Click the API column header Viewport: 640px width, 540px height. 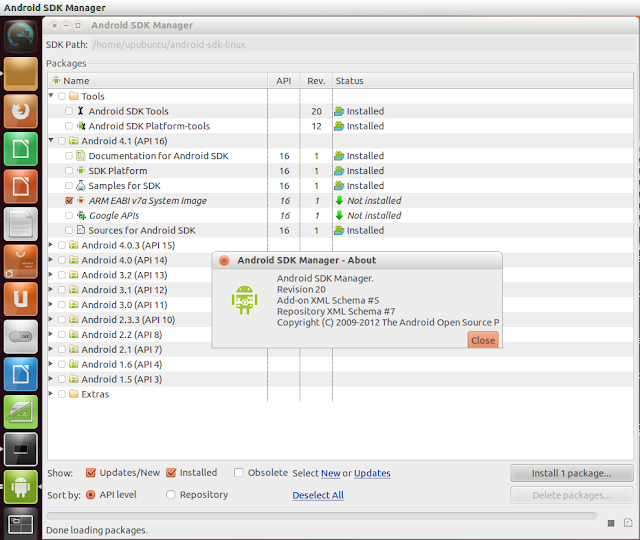point(284,81)
